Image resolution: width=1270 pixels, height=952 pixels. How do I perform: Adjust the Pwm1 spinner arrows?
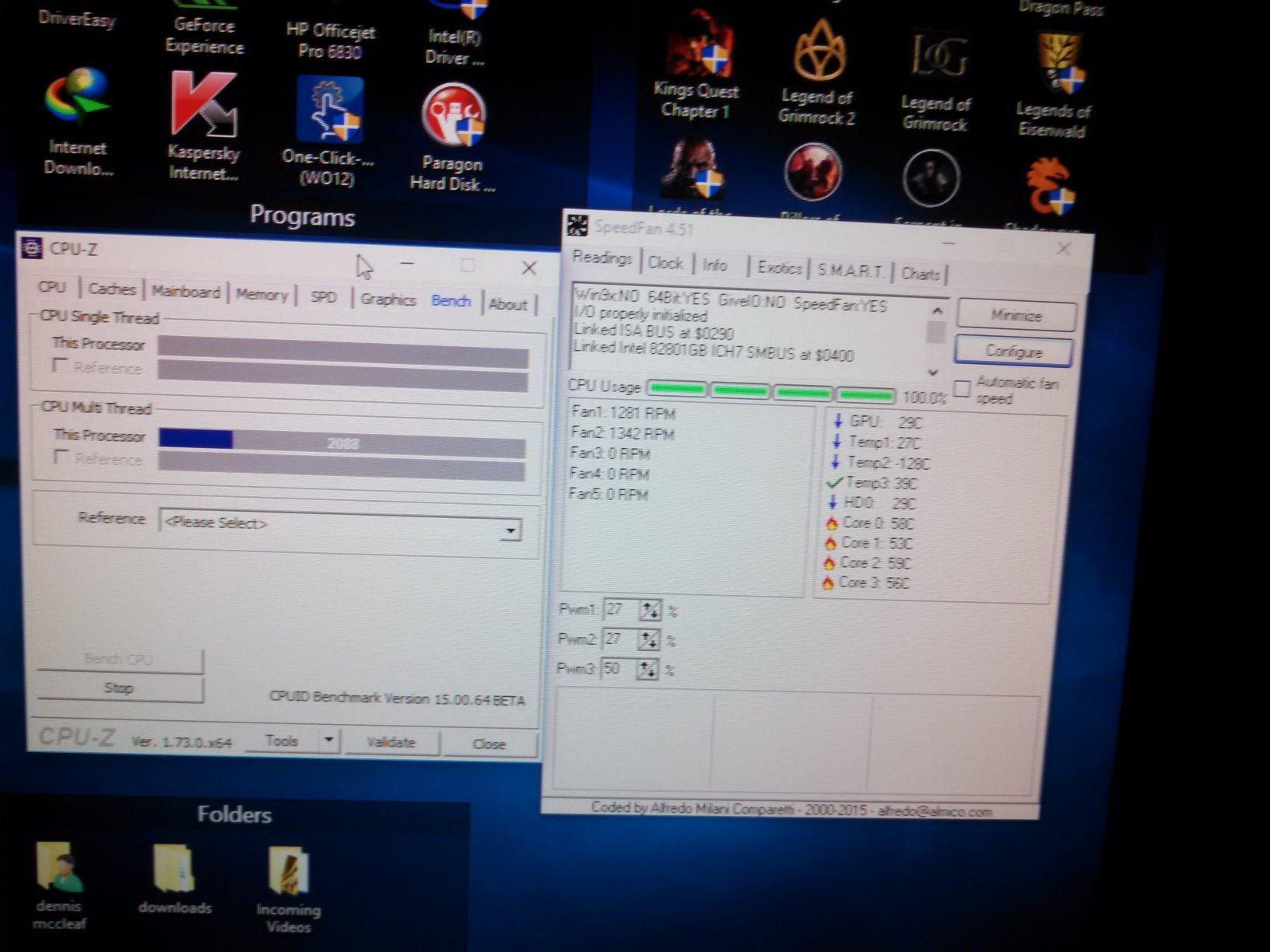pyautogui.click(x=649, y=610)
